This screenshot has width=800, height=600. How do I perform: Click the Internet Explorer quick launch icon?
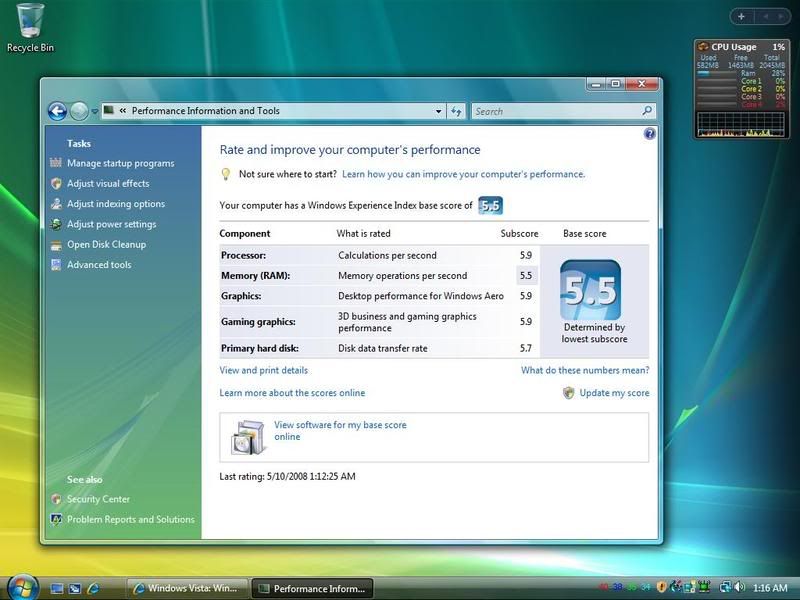point(94,588)
